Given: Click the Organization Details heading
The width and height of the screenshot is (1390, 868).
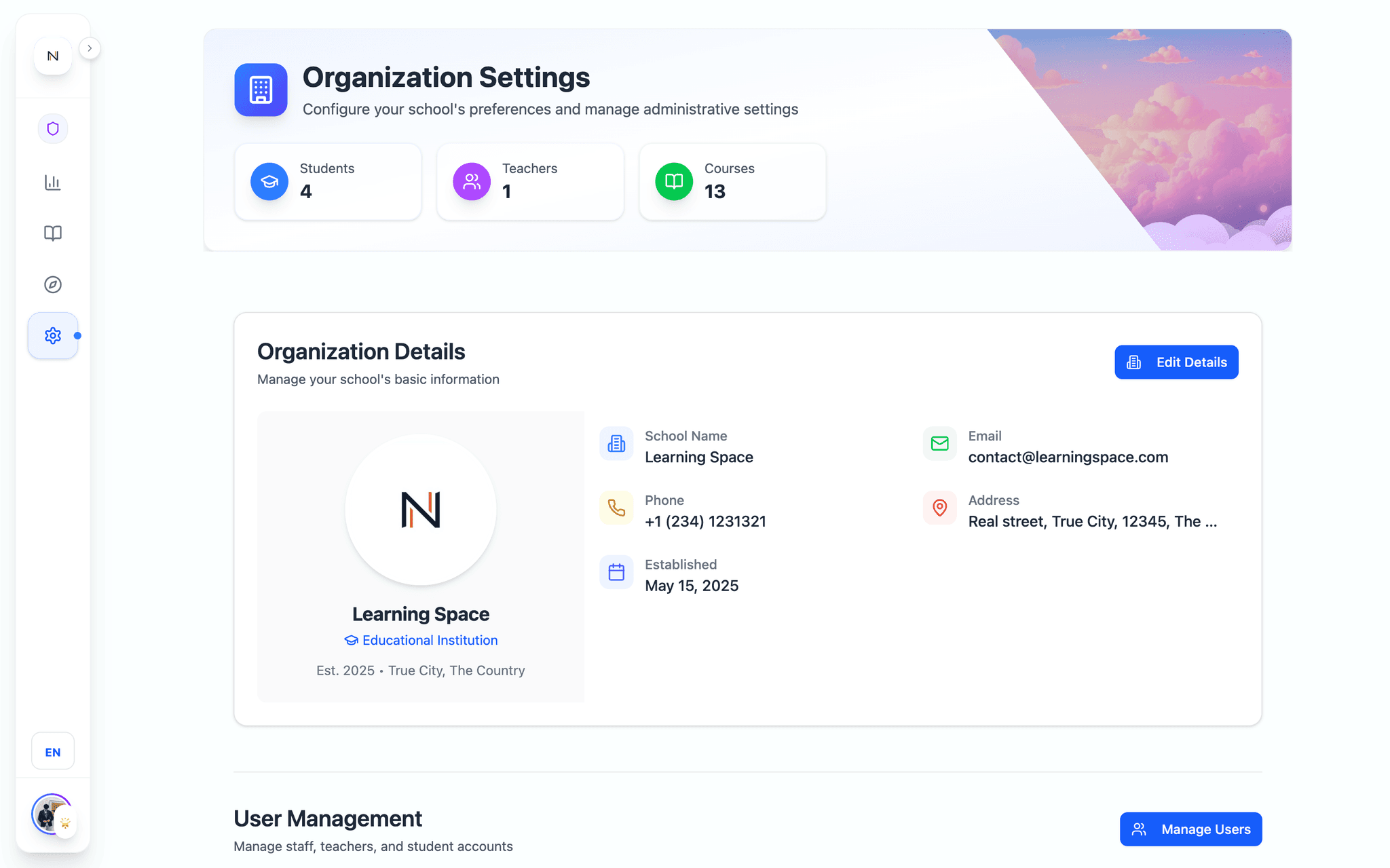Looking at the screenshot, I should point(361,352).
